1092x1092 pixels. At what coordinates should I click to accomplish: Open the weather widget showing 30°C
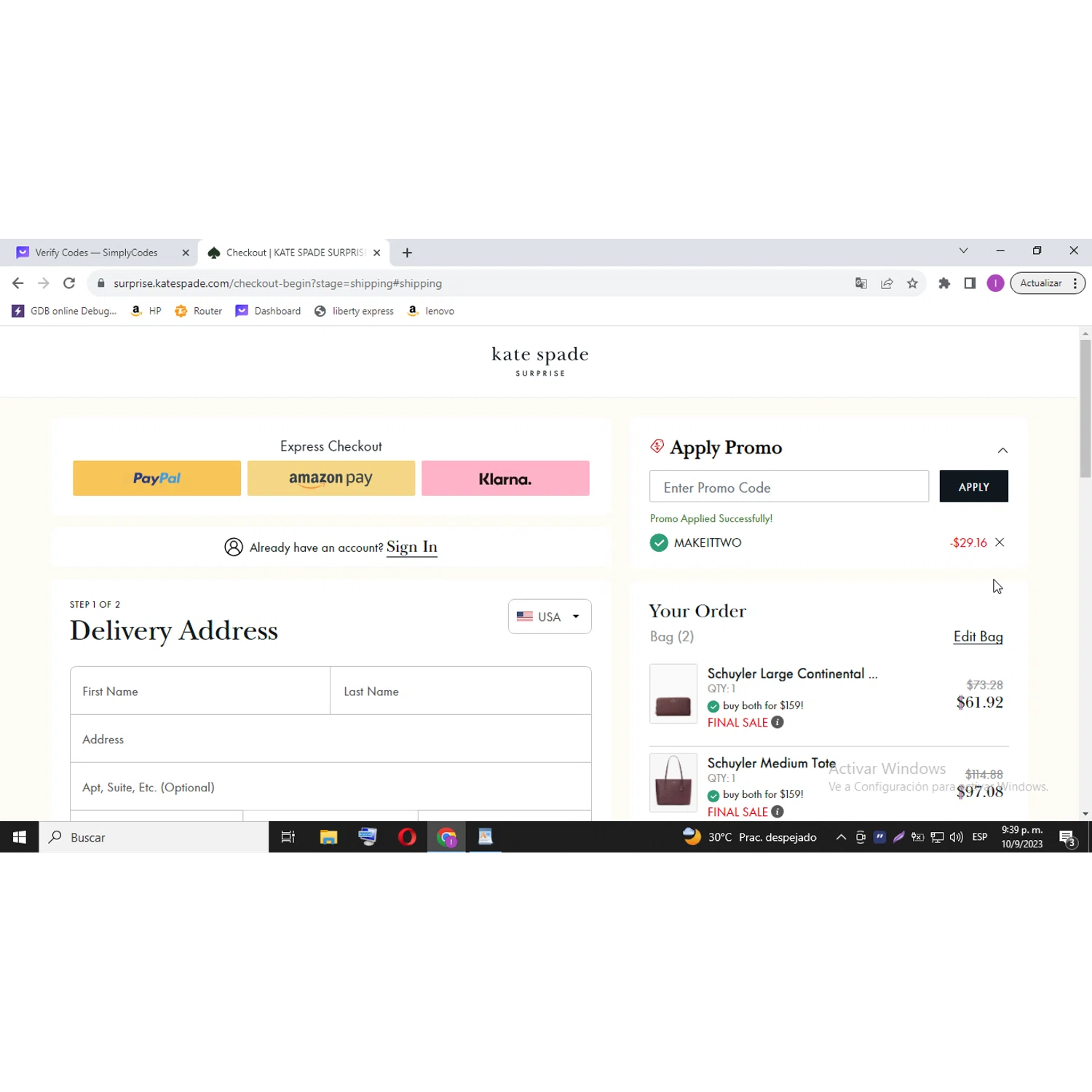coord(750,837)
